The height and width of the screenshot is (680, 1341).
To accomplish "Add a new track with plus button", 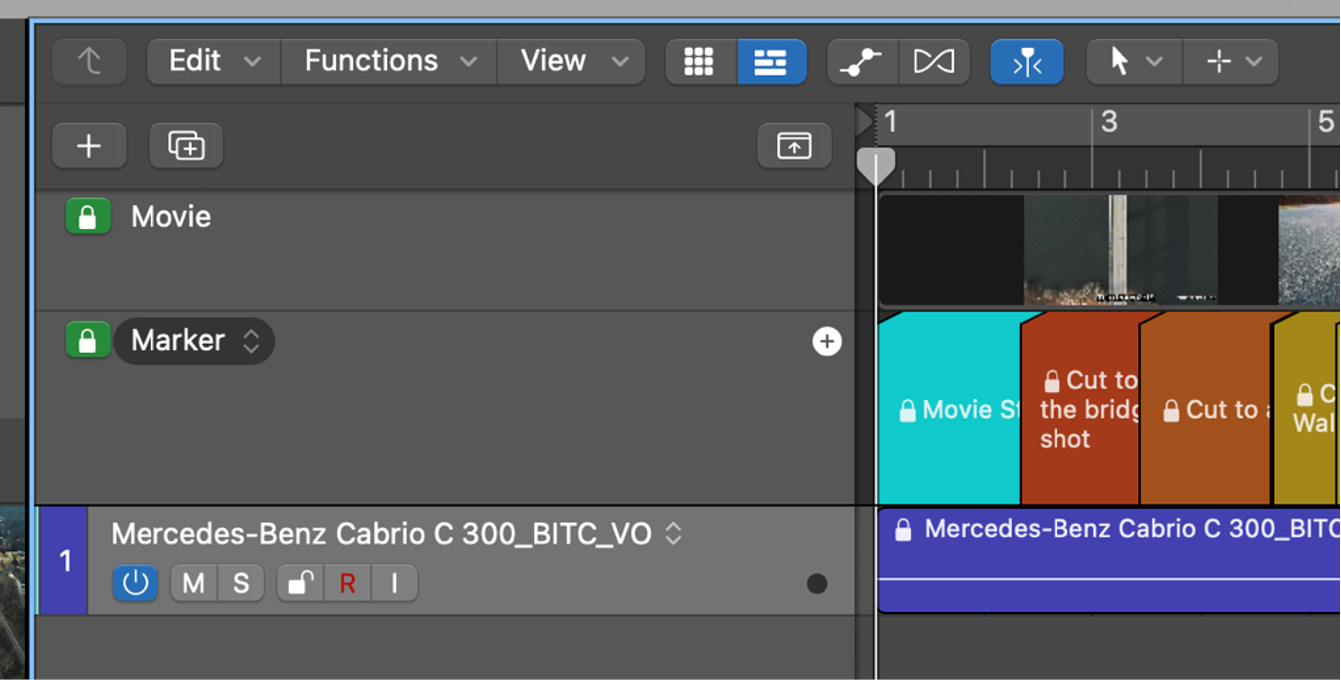I will click(89, 146).
